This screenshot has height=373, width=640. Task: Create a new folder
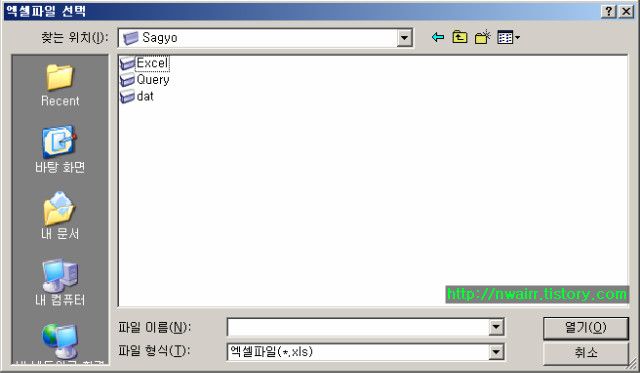[482, 38]
